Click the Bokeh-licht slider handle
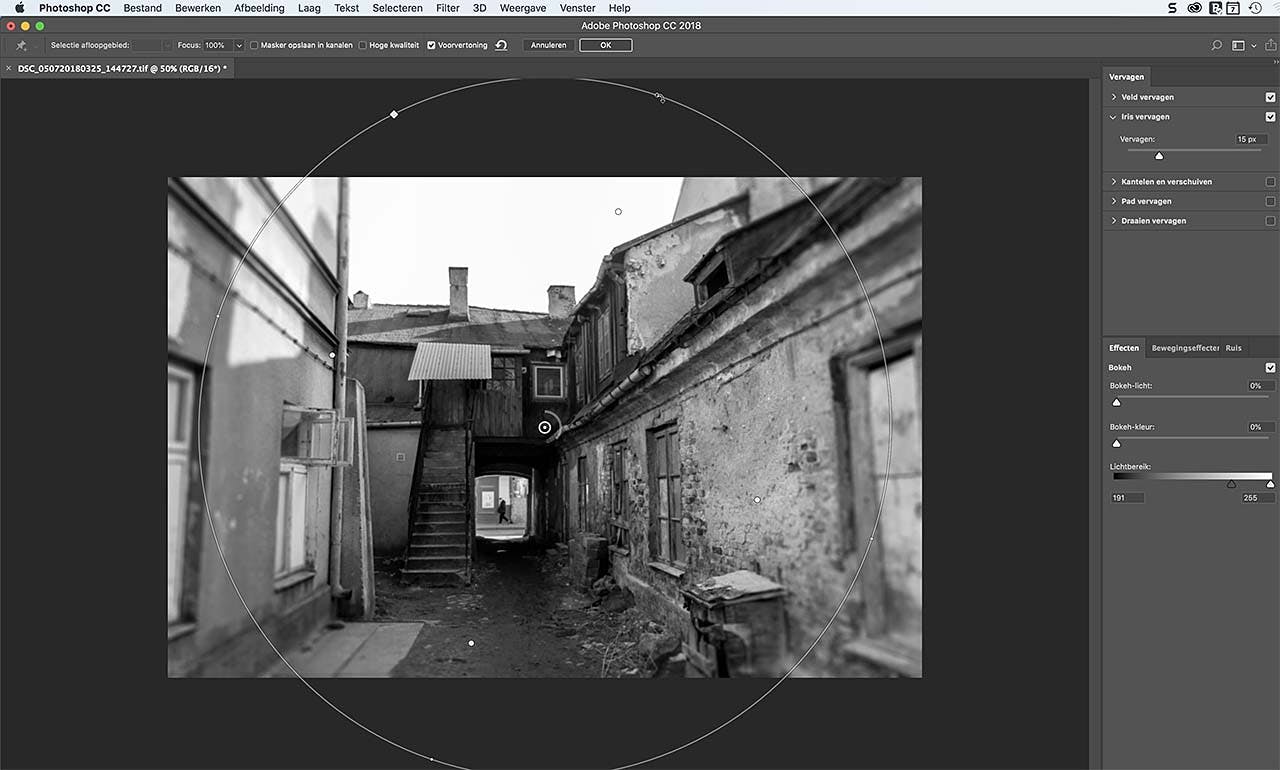Image resolution: width=1280 pixels, height=770 pixels. pyautogui.click(x=1117, y=402)
